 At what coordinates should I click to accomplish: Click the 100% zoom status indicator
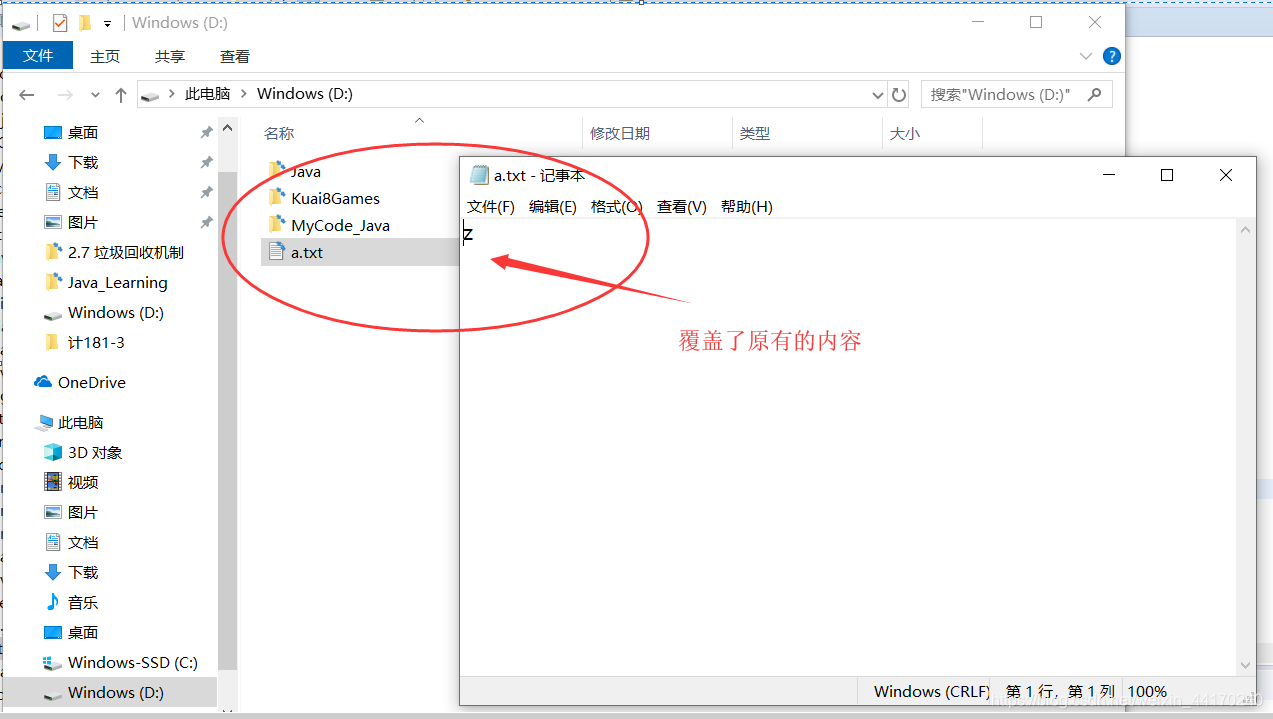(x=1147, y=691)
